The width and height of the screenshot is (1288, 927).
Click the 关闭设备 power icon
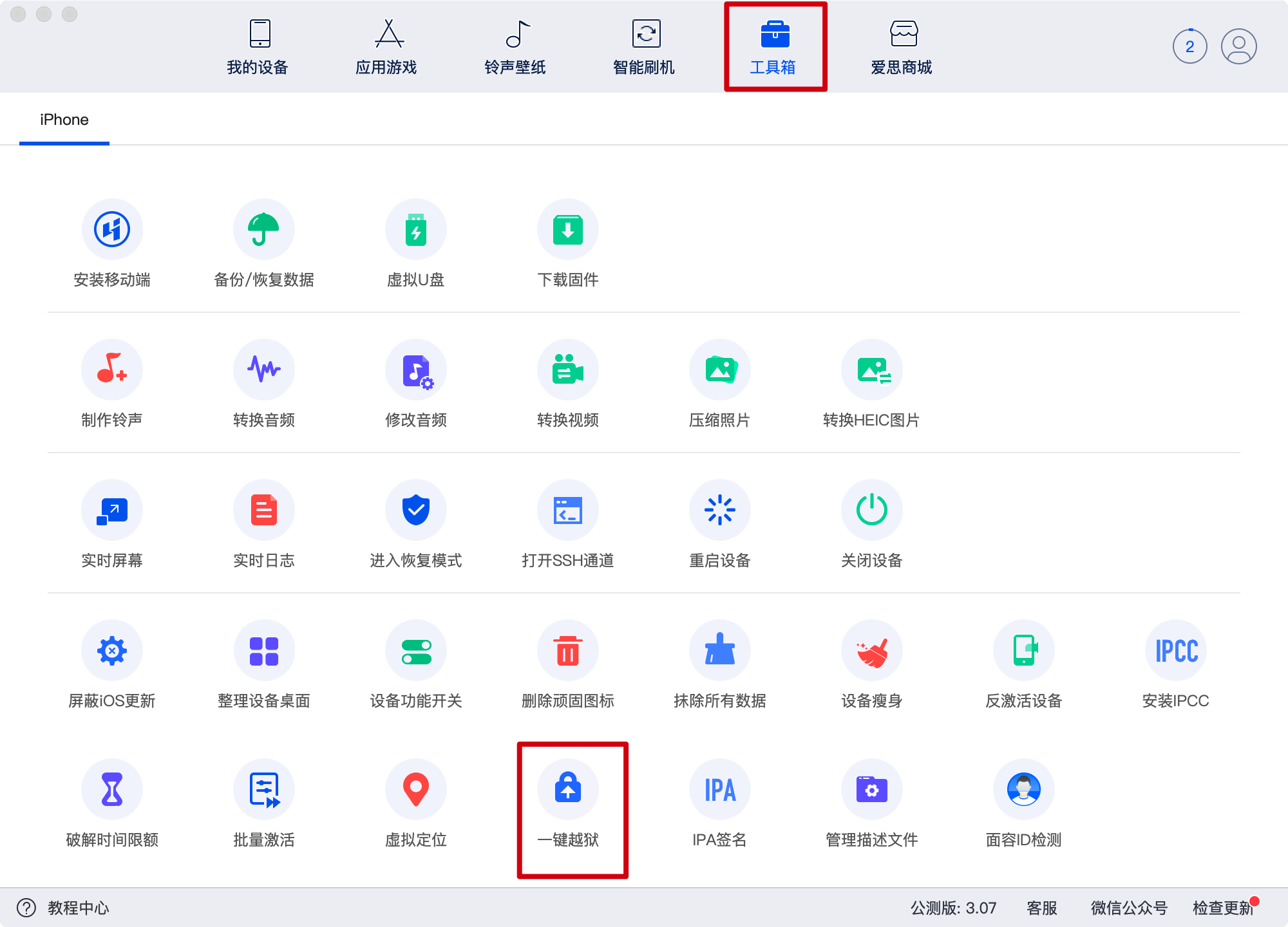(x=872, y=510)
